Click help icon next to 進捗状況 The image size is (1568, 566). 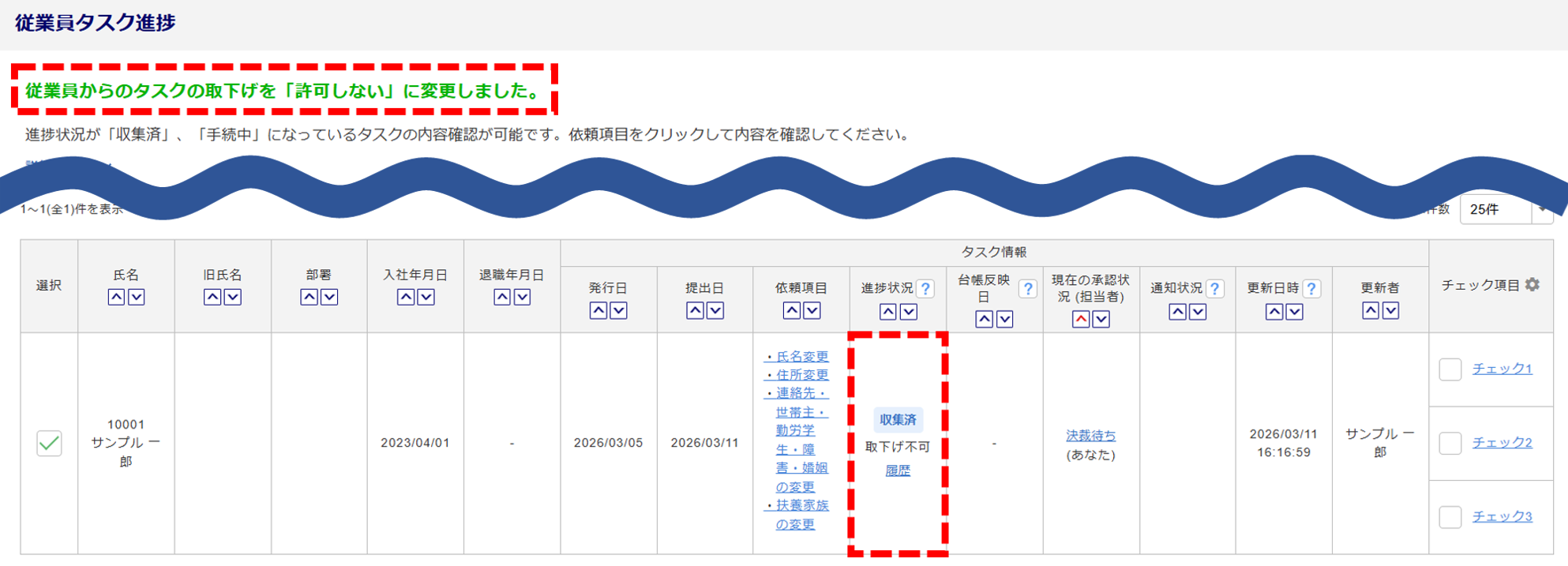click(x=925, y=289)
